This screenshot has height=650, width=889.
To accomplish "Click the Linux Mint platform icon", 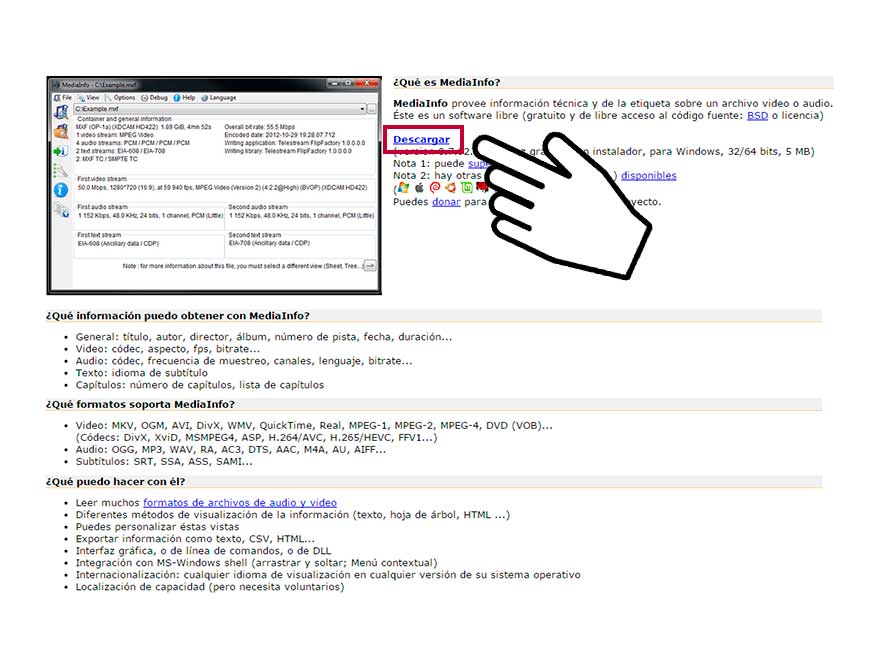I will pos(467,187).
